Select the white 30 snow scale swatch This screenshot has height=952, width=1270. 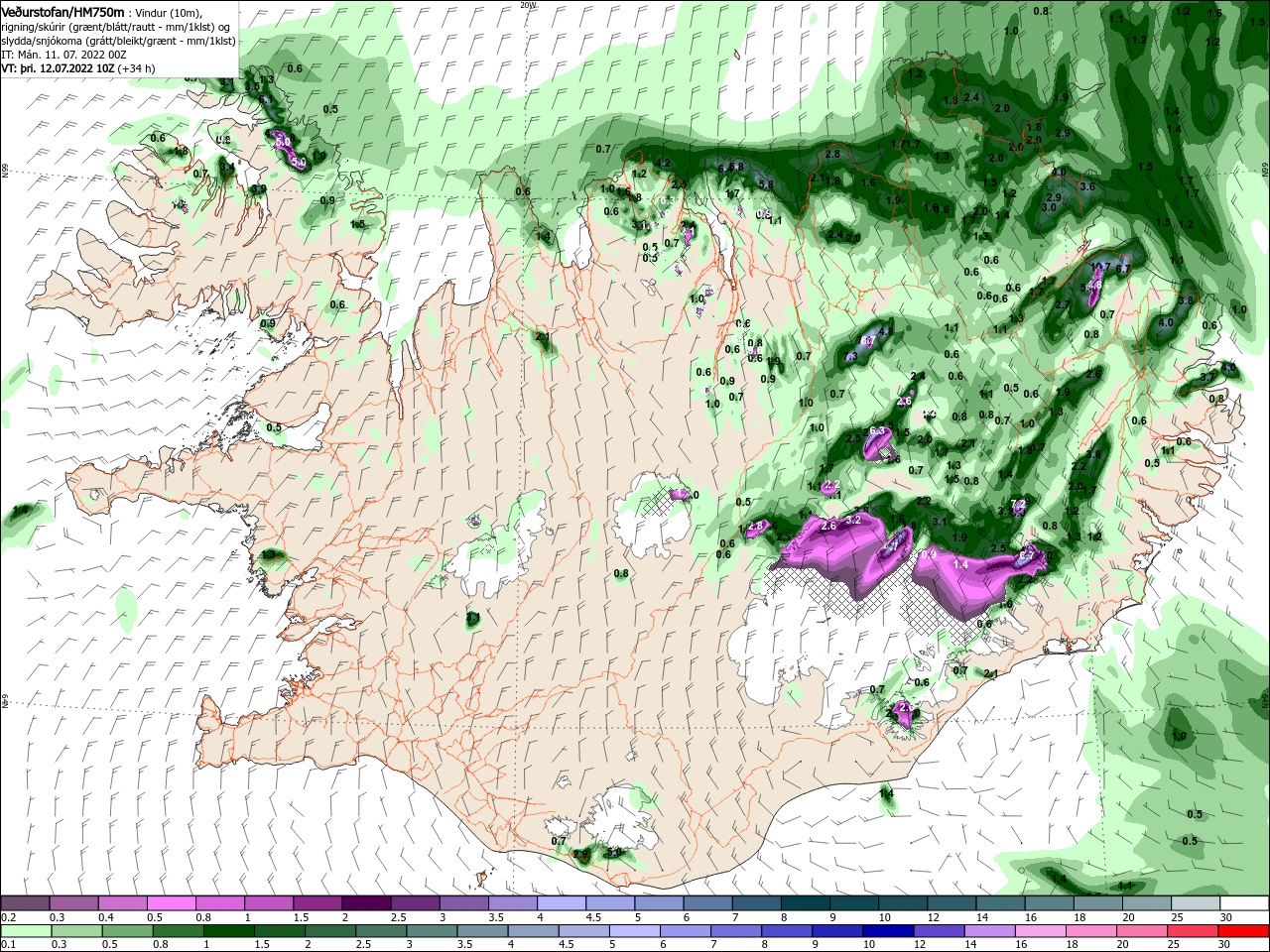1245,903
